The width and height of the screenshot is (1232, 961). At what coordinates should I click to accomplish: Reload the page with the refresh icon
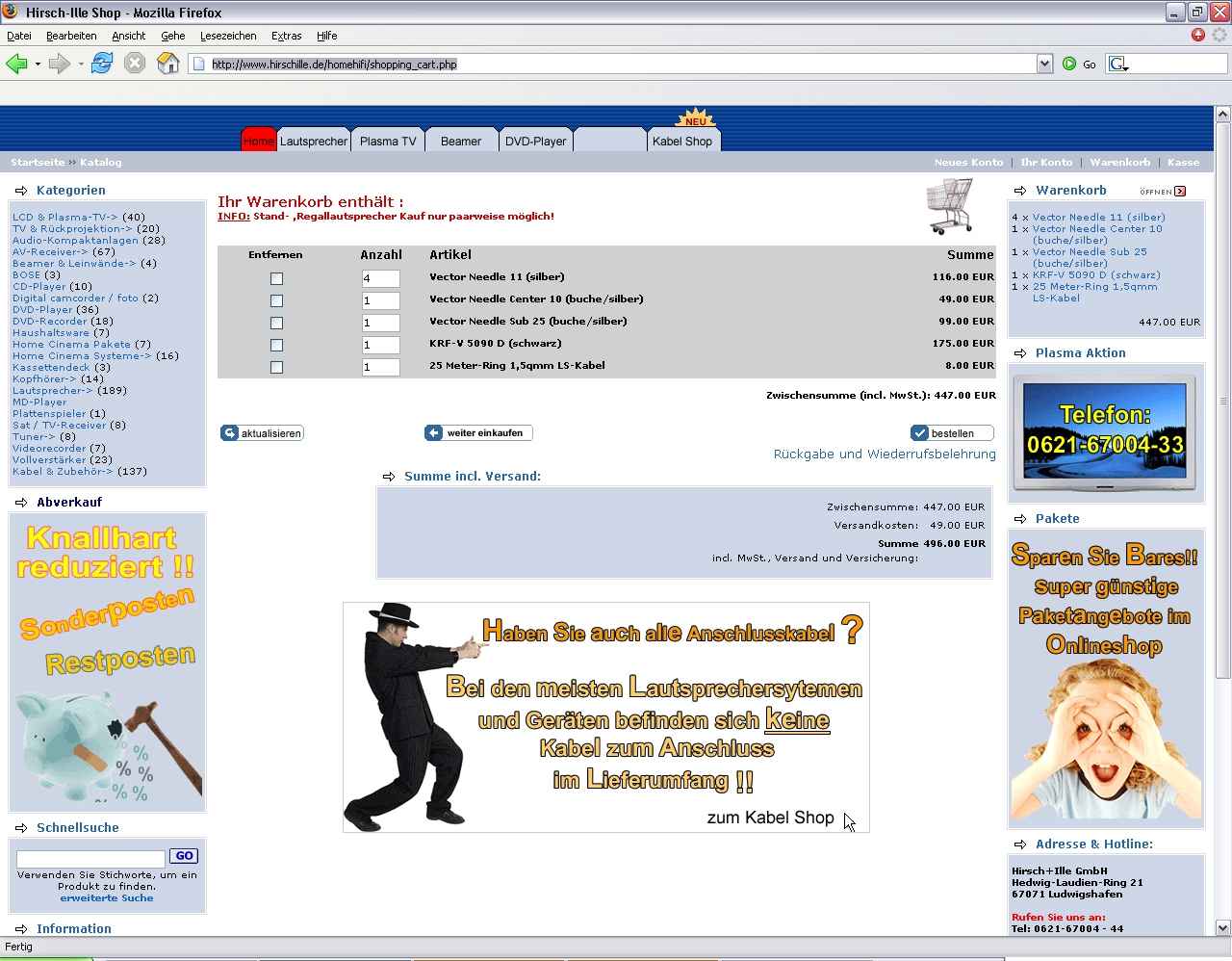tap(102, 64)
